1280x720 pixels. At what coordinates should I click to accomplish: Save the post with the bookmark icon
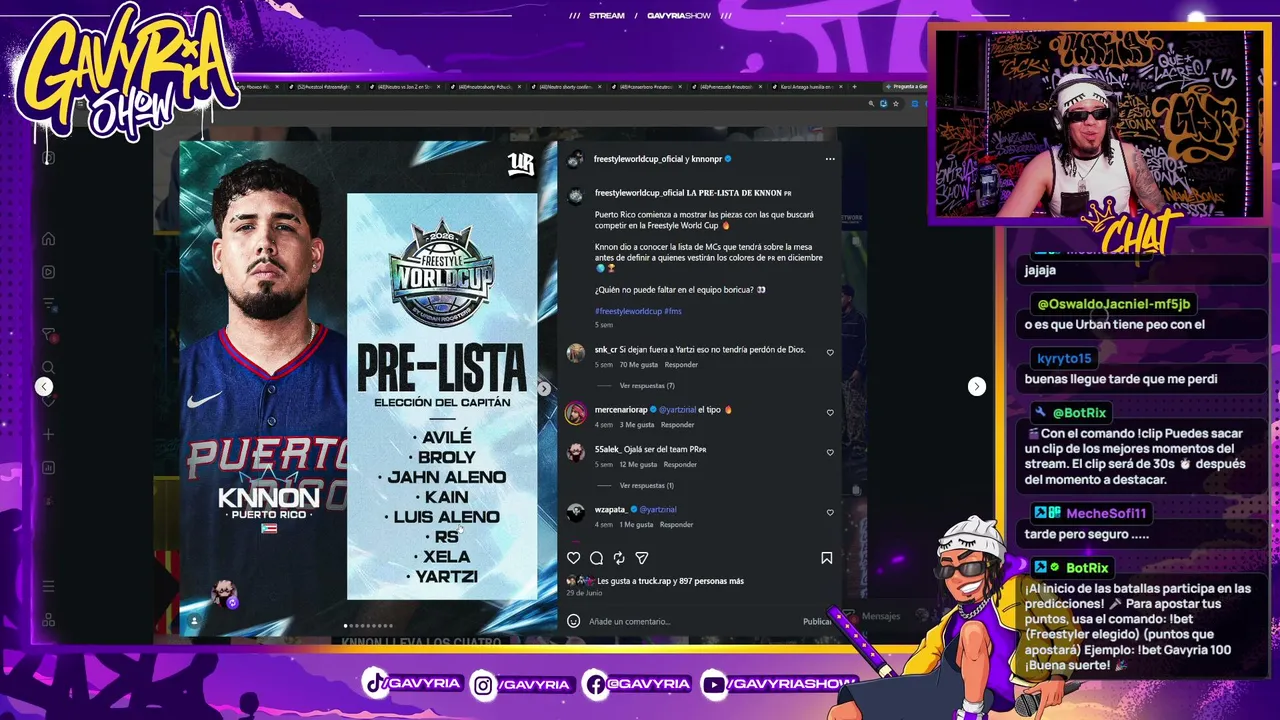(827, 558)
